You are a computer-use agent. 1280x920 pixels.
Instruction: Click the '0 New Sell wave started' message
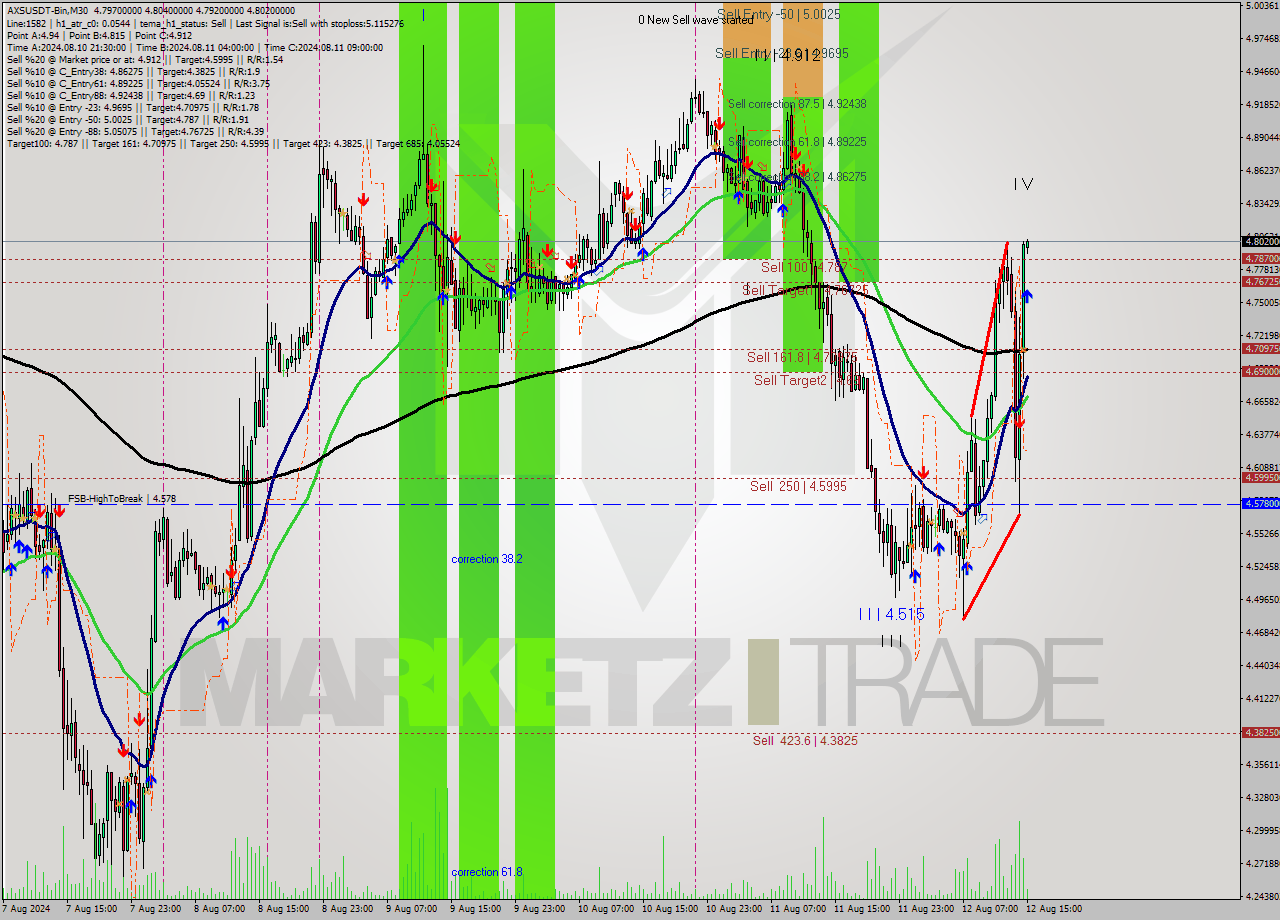696,20
